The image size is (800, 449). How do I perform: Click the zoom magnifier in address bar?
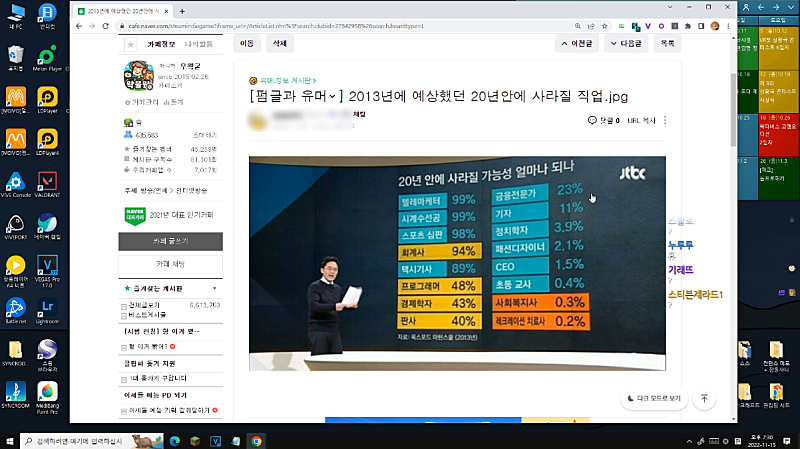pos(578,26)
